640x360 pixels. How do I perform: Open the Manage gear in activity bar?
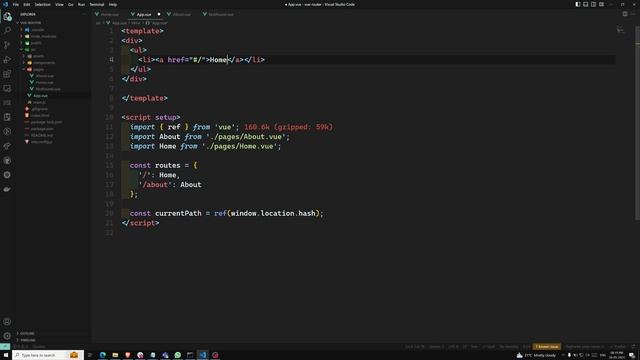pos(7,336)
